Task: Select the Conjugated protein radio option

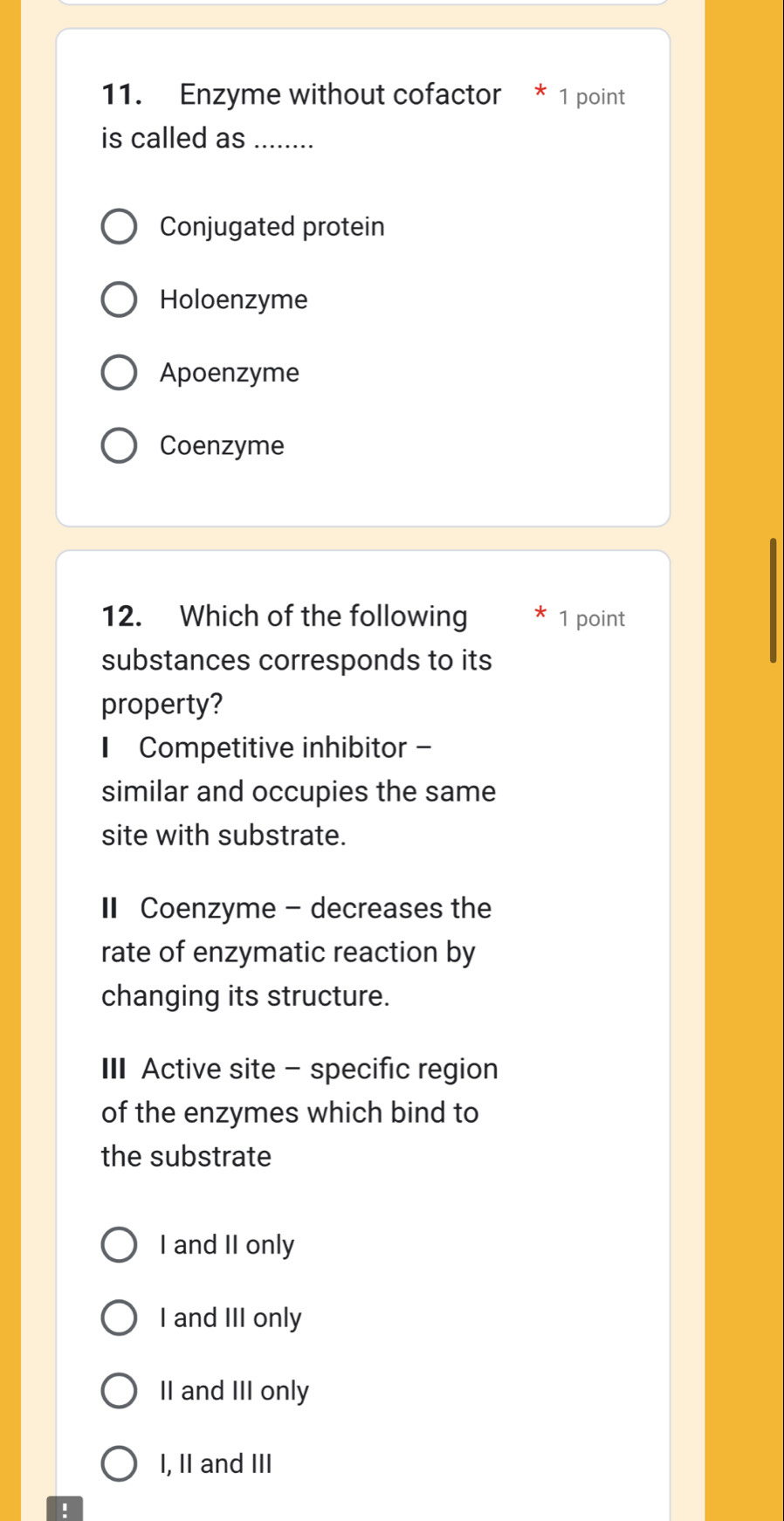Action: point(120,225)
